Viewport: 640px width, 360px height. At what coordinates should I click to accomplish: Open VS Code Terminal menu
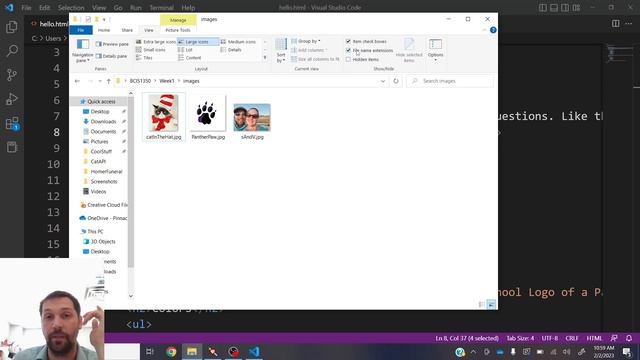(161, 8)
